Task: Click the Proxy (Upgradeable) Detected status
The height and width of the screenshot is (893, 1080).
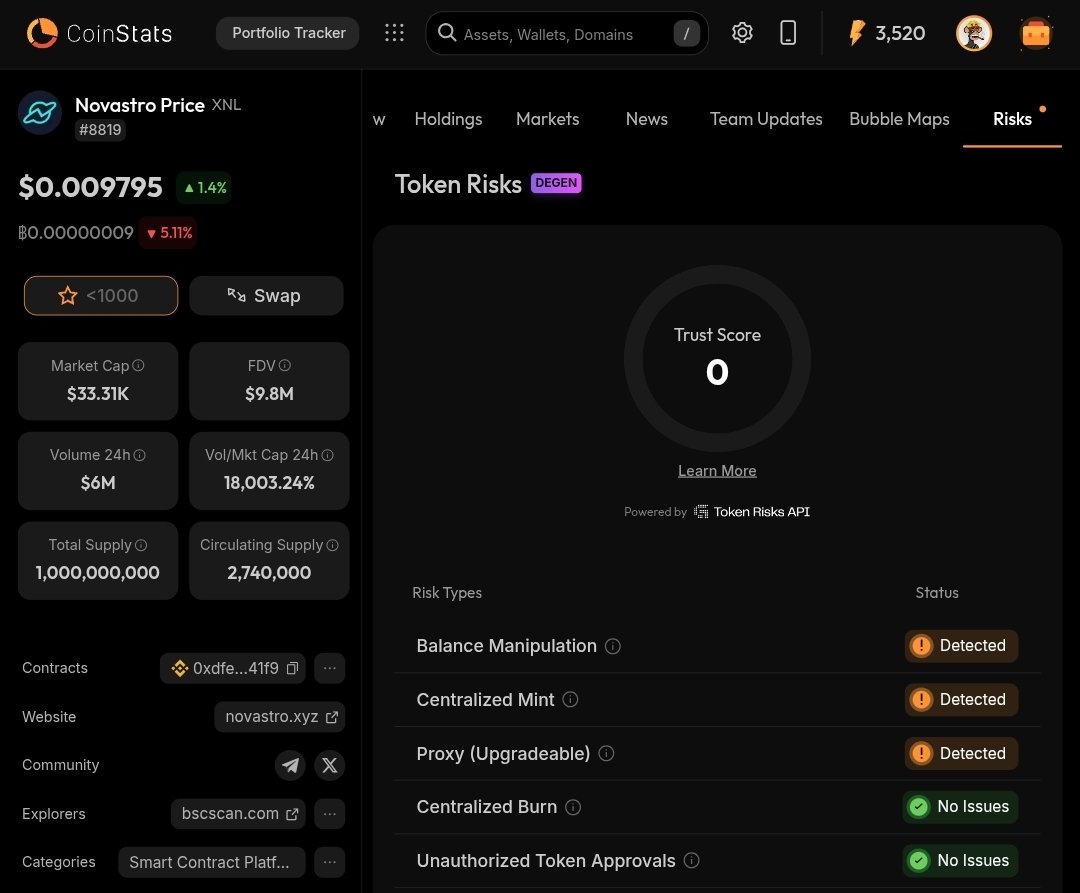Action: 961,753
